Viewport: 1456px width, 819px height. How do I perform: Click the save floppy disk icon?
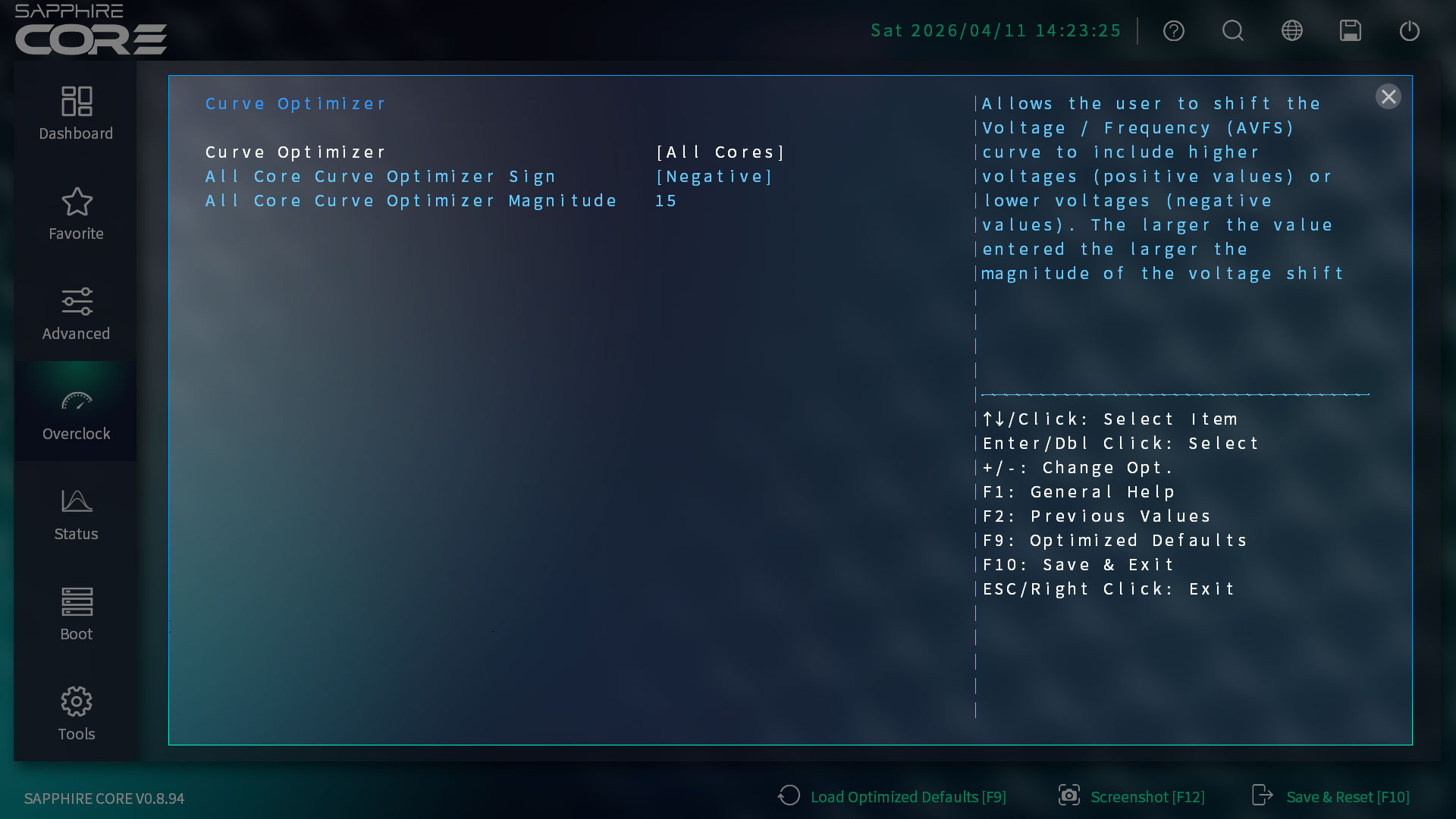[x=1350, y=31]
